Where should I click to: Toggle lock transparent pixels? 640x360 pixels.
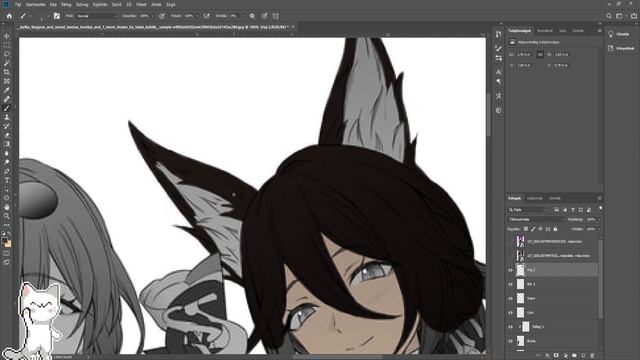[526, 229]
